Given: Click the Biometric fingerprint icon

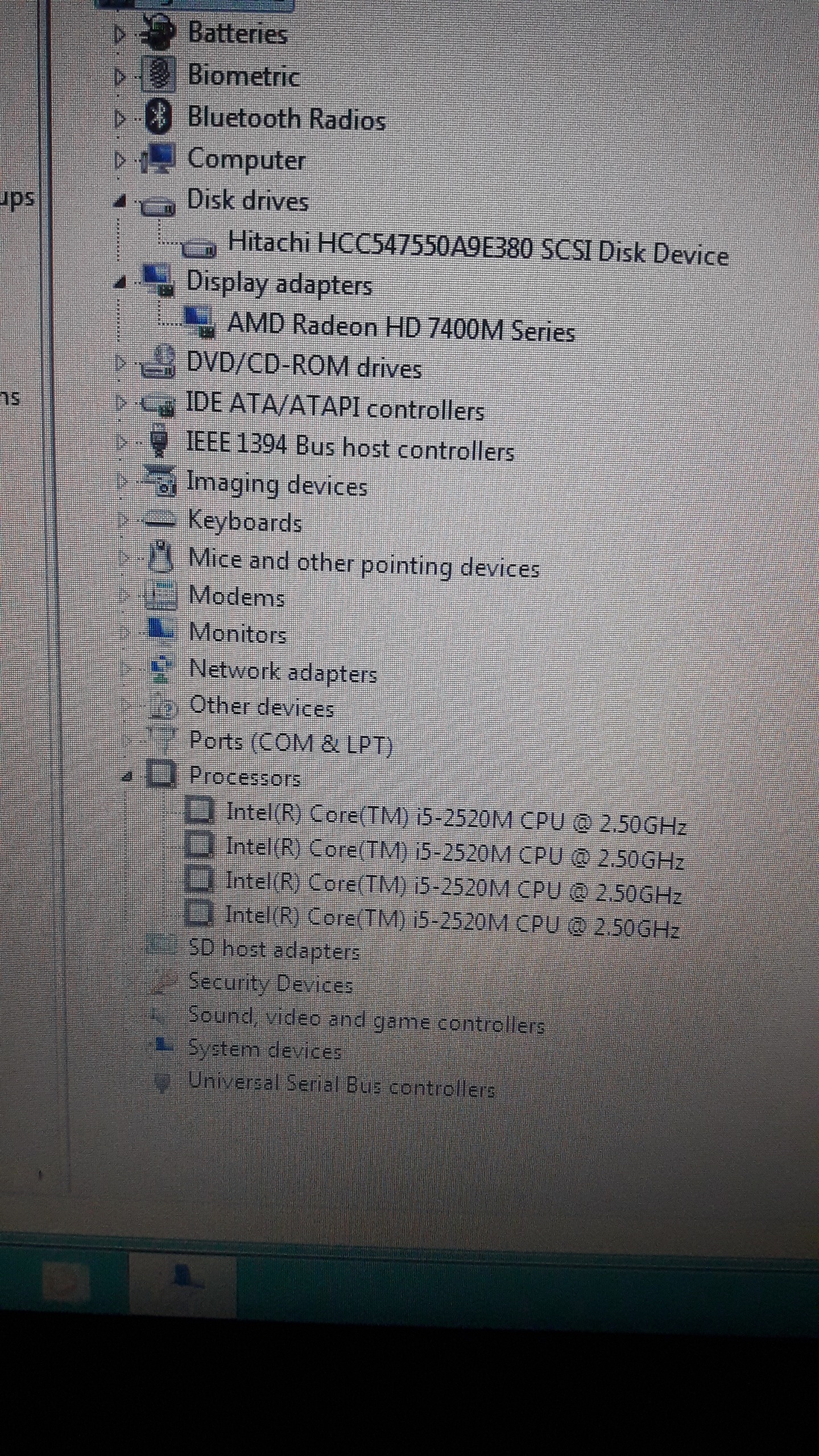Looking at the screenshot, I should point(158,75).
